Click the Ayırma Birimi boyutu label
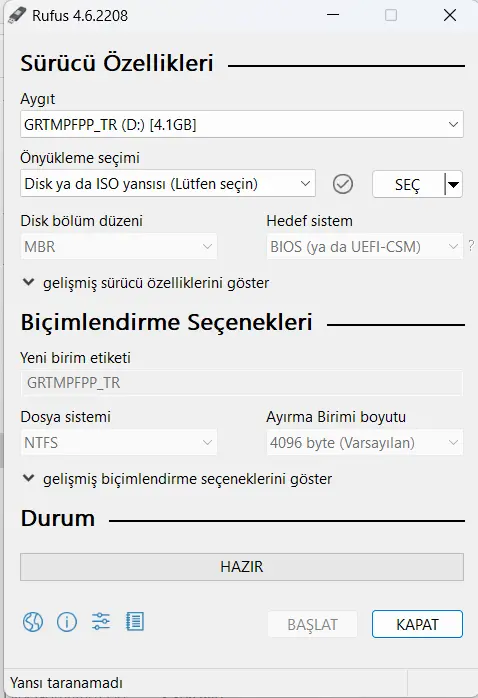 tap(336, 417)
